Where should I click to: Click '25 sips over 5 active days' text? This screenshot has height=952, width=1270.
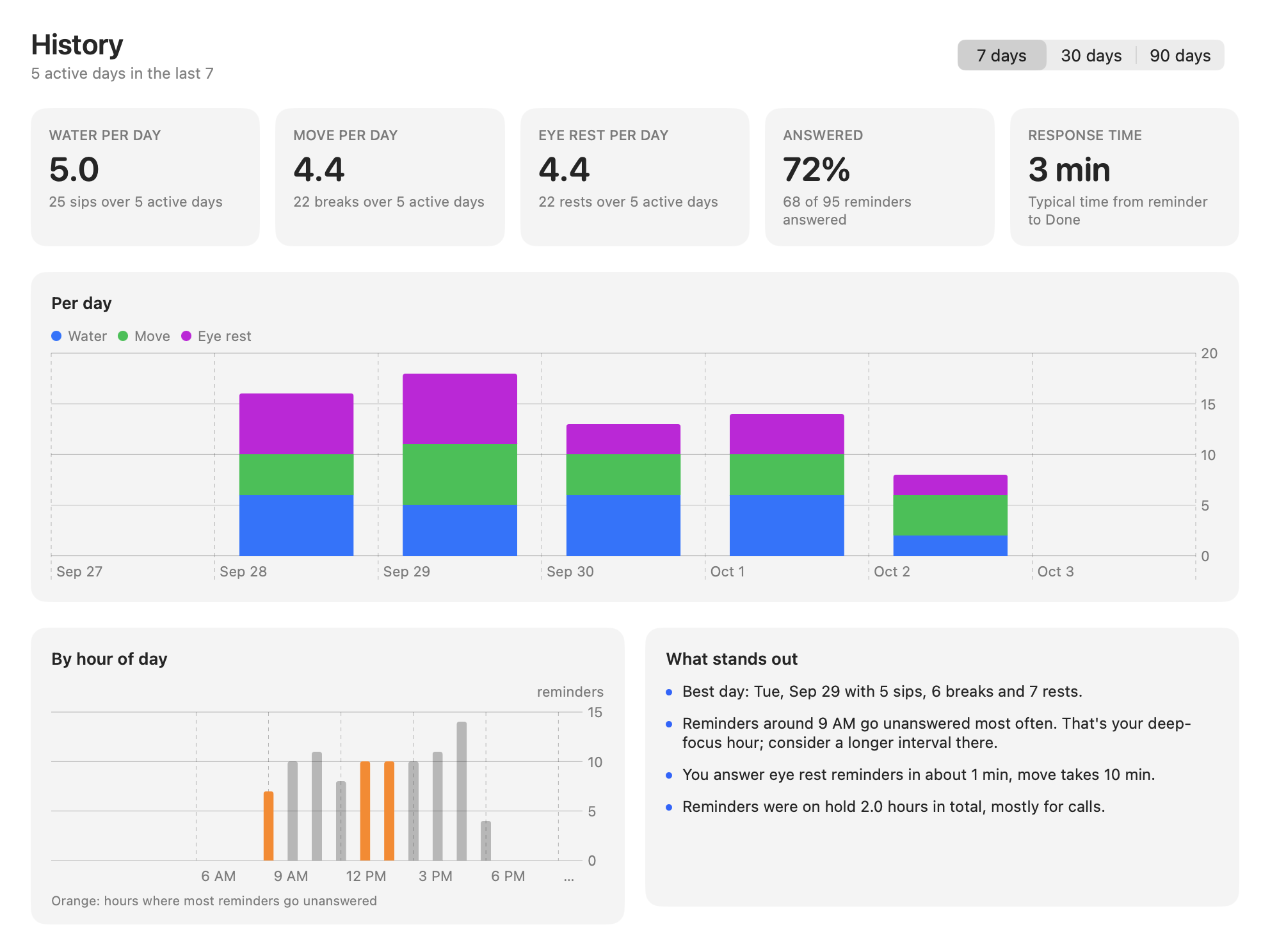point(136,202)
